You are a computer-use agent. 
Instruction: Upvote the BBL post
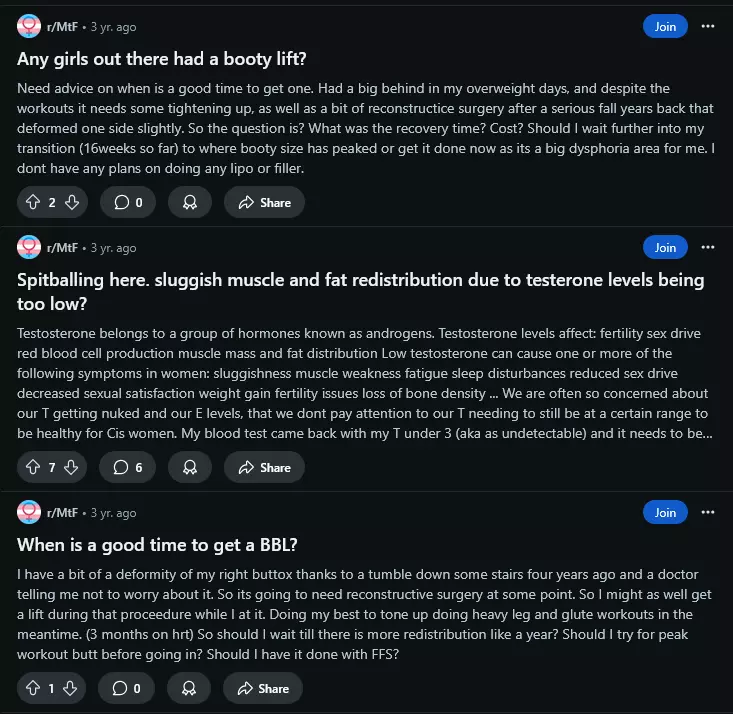point(32,688)
